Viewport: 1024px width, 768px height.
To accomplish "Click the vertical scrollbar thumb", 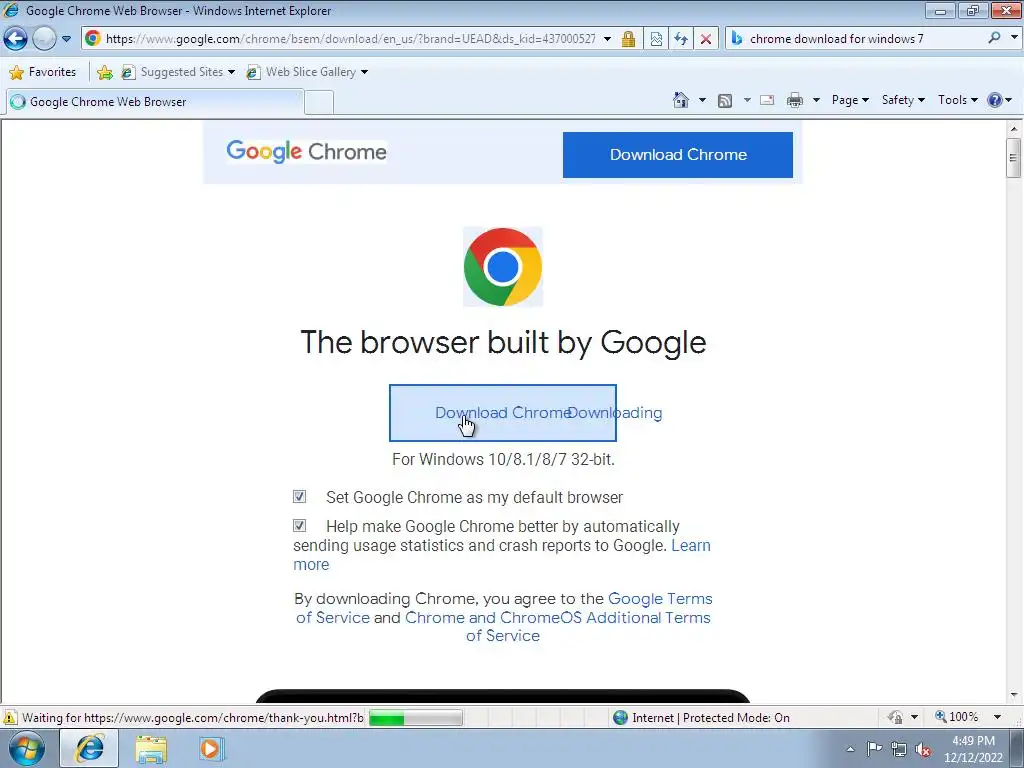I will 1014,157.
